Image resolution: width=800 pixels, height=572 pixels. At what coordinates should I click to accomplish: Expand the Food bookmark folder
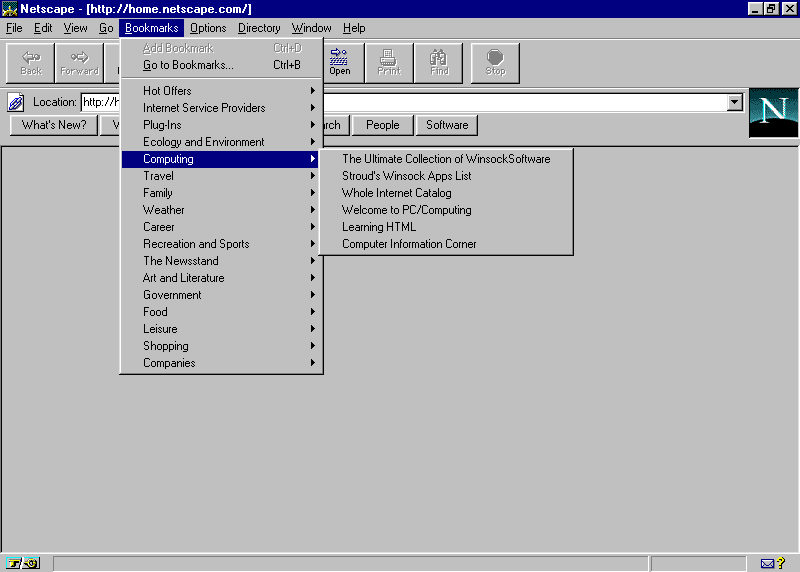222,312
